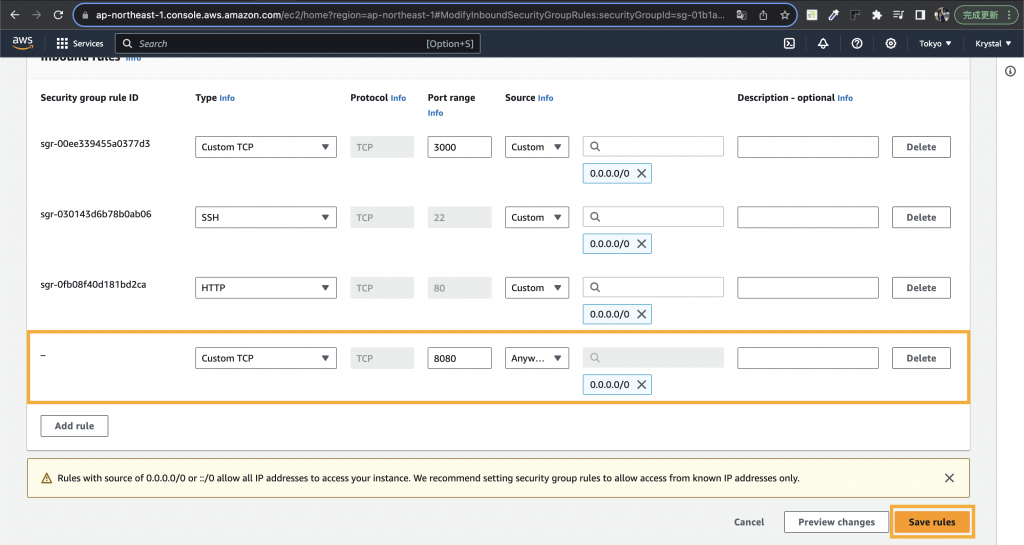This screenshot has height=545, width=1024.
Task: Open the browser three-dot menu
Action: [x=1009, y=15]
